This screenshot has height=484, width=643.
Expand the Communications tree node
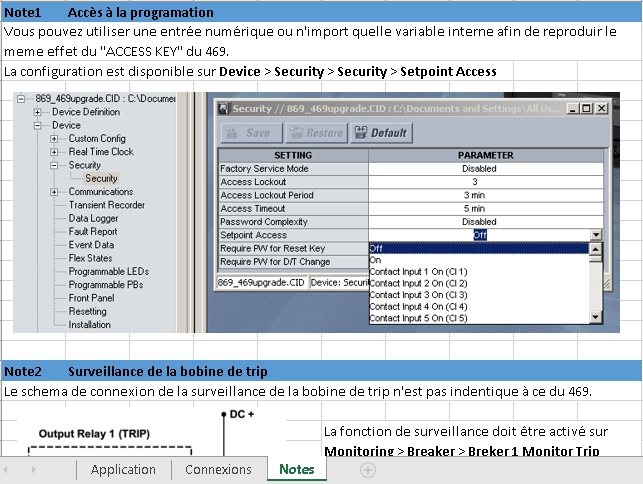[54, 192]
